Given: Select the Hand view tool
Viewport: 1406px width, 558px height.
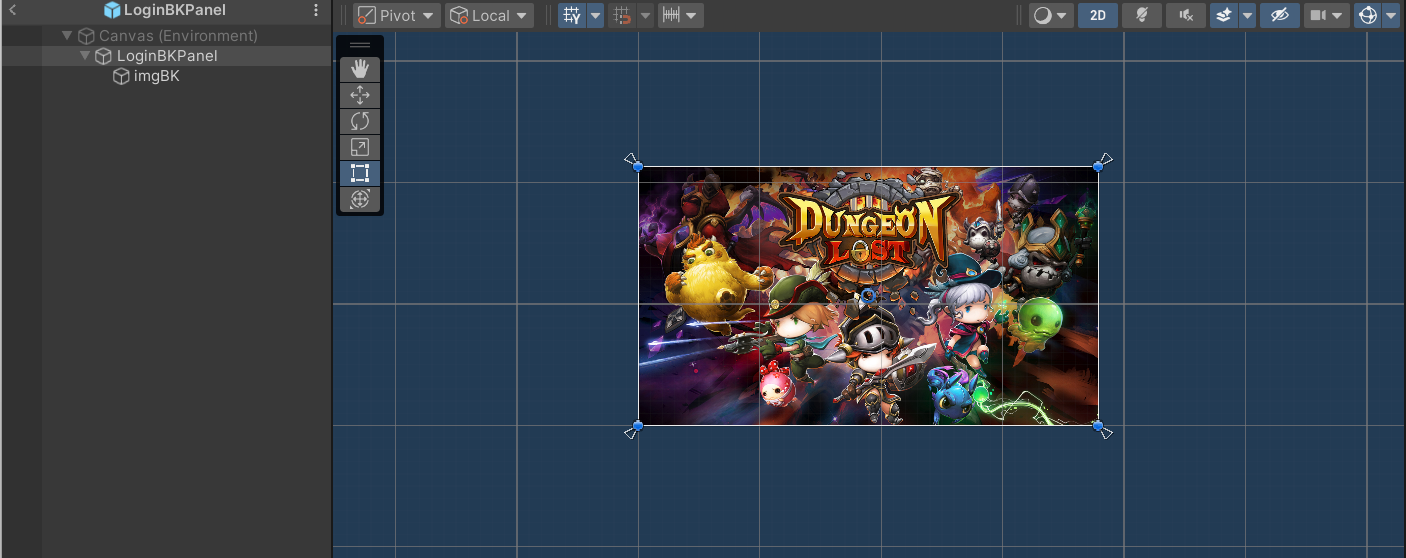Looking at the screenshot, I should coord(360,69).
